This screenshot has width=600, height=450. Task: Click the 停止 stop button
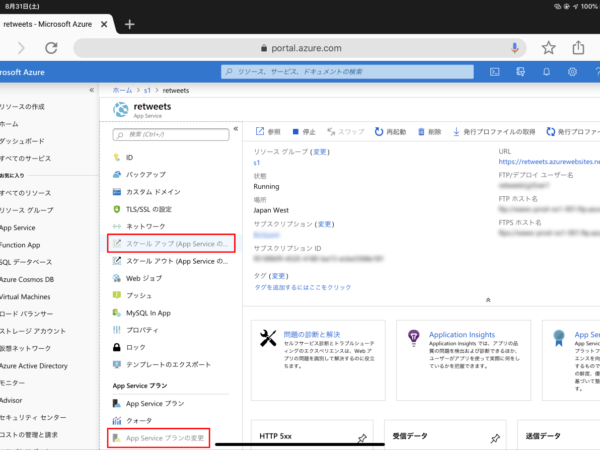pos(304,132)
